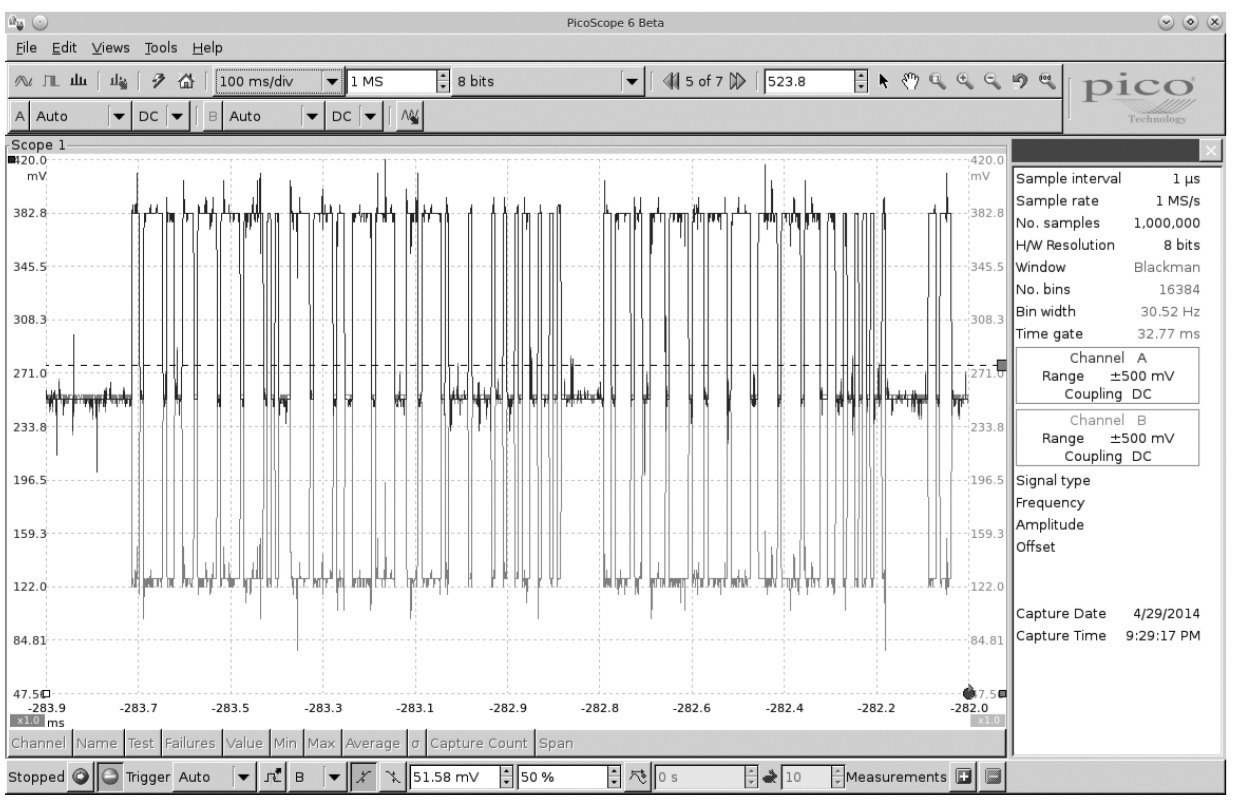Open advanced trigger type icon
Viewport: 1234px width, 802px height.
[272, 777]
